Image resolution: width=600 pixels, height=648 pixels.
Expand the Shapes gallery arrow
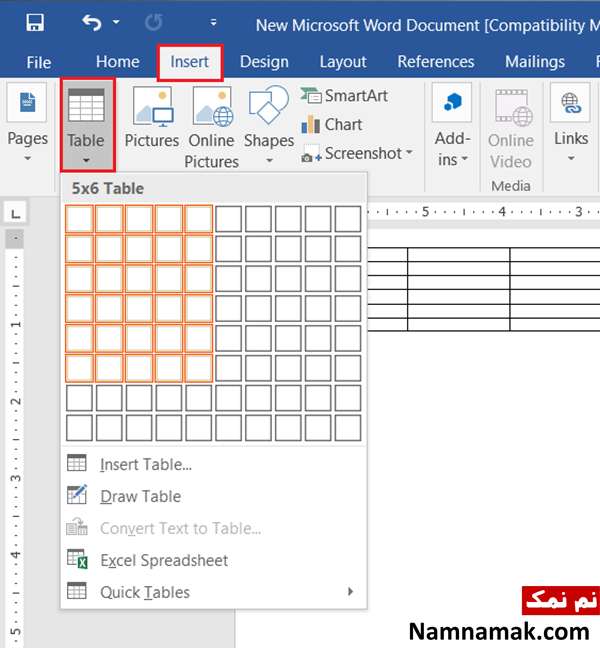click(x=269, y=160)
